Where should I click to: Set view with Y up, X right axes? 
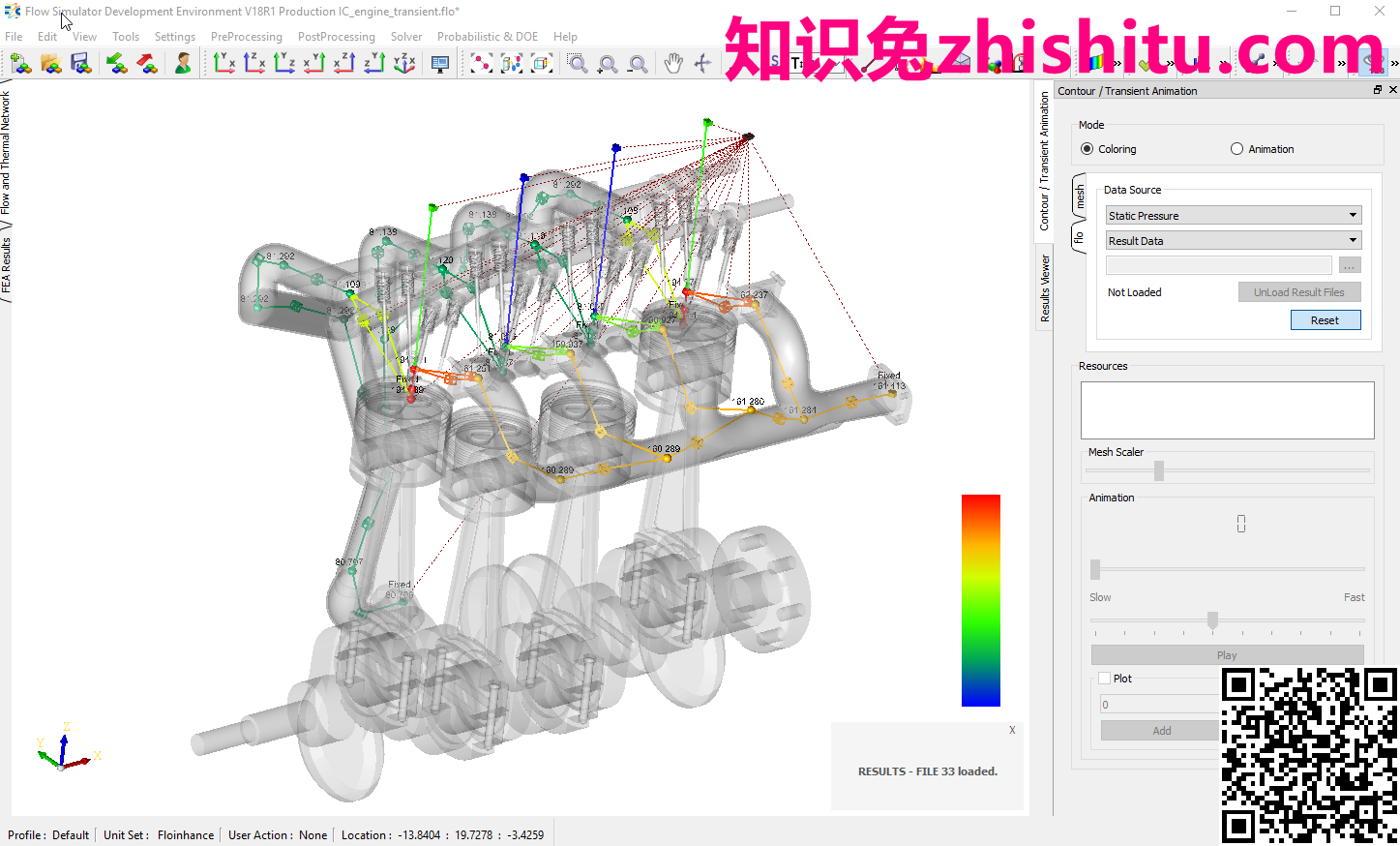(x=224, y=64)
